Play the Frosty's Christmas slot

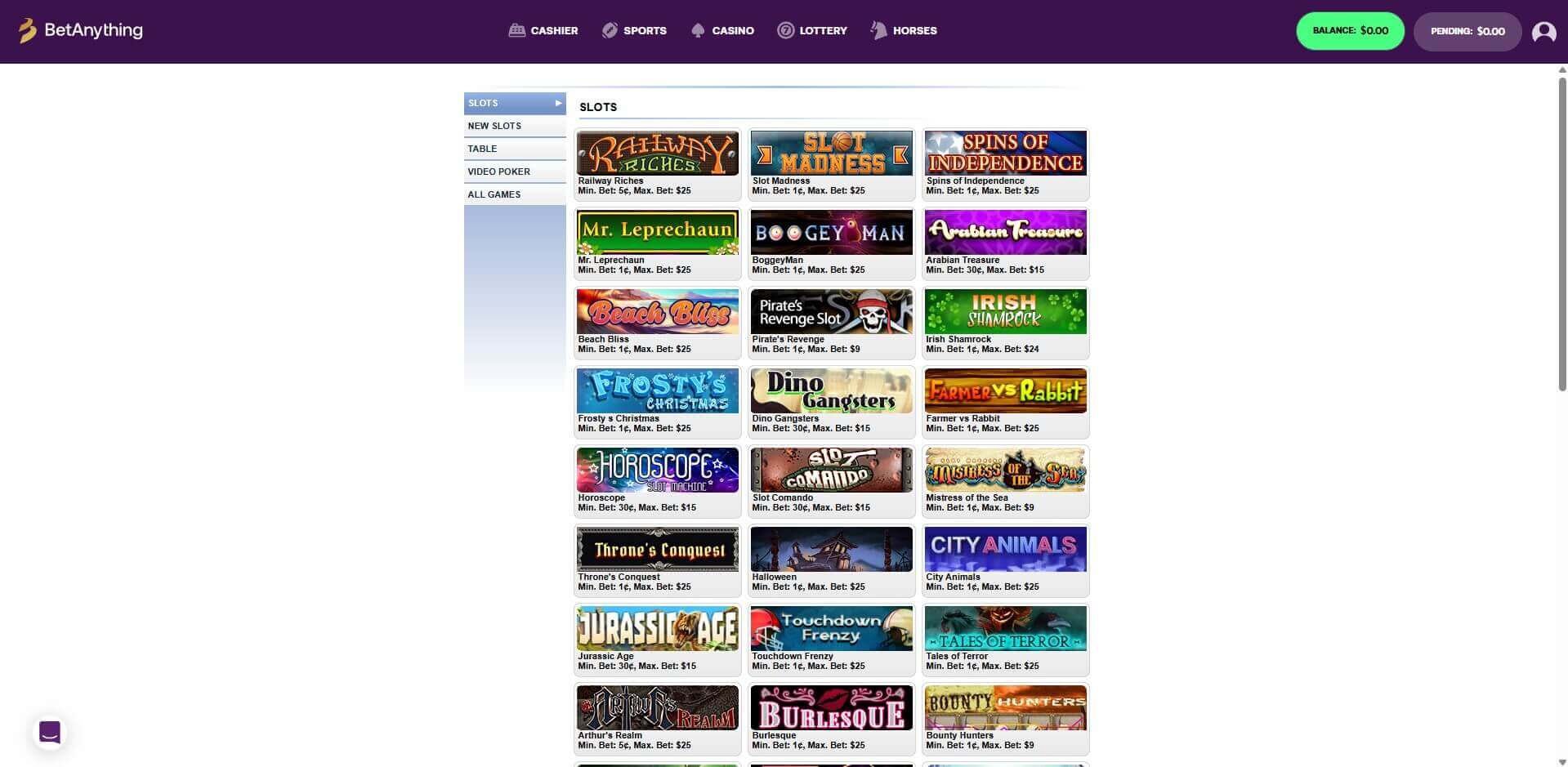tap(657, 390)
